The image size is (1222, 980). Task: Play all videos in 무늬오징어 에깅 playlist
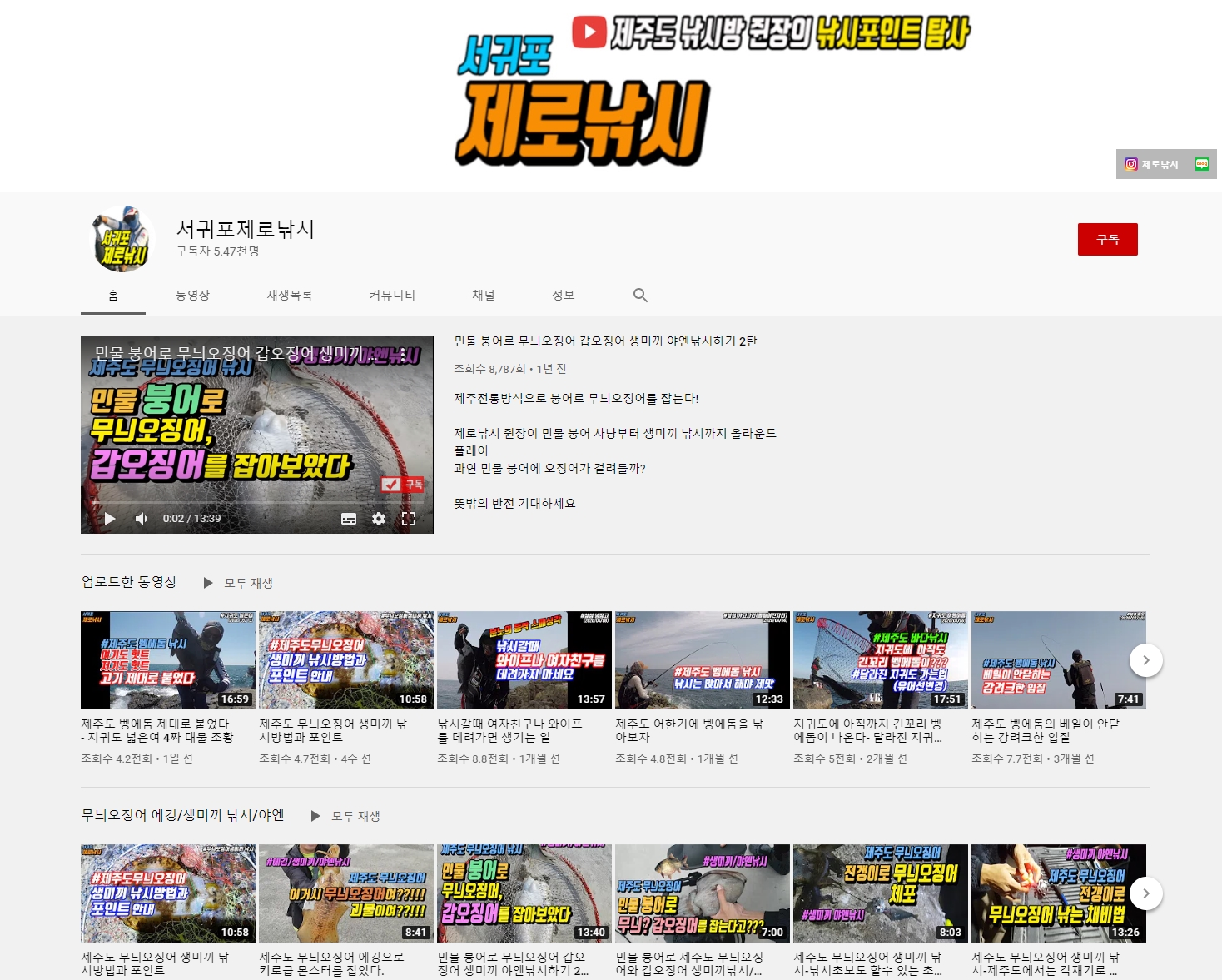[346, 816]
